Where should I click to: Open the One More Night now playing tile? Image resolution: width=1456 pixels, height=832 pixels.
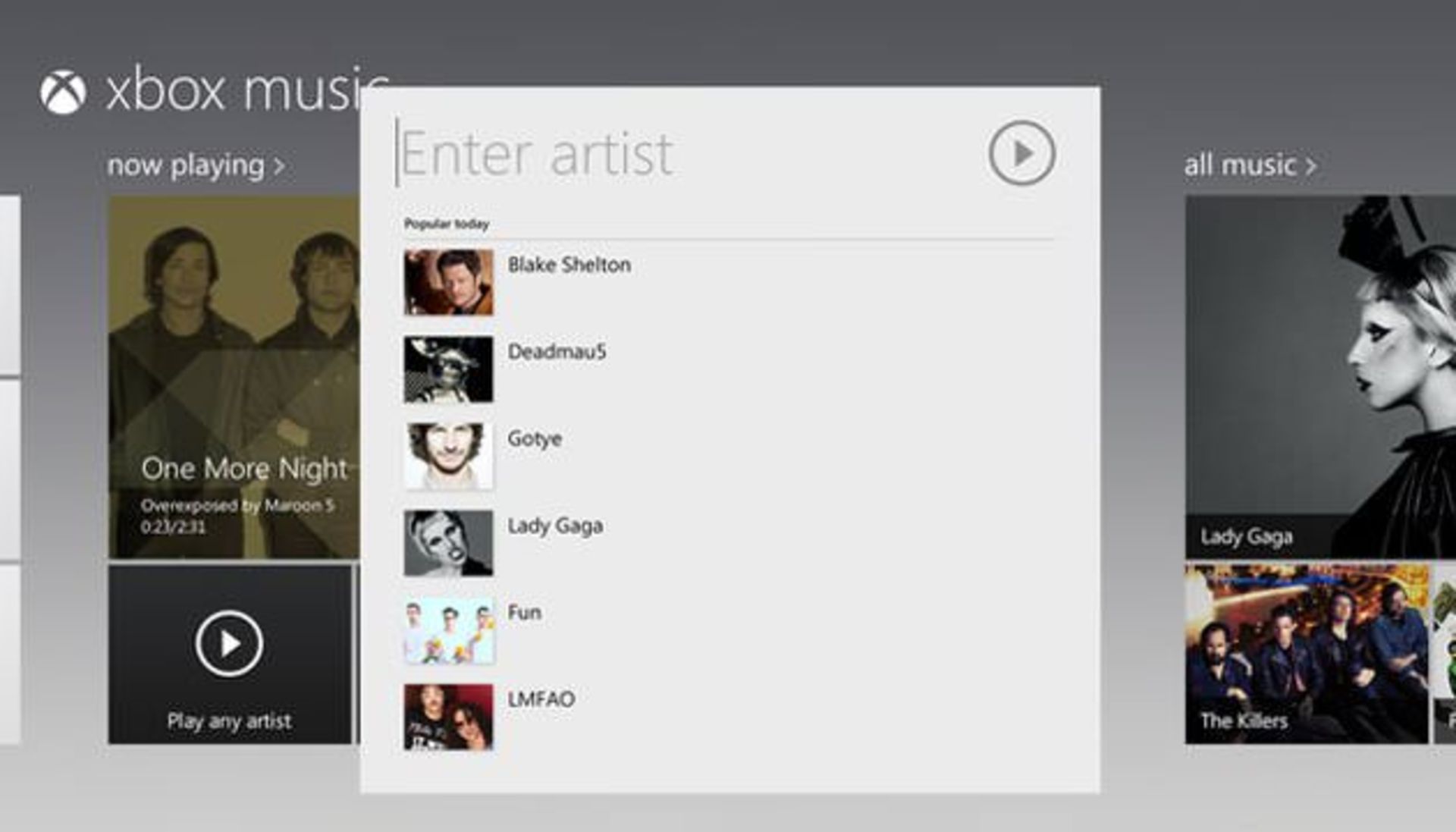point(234,377)
